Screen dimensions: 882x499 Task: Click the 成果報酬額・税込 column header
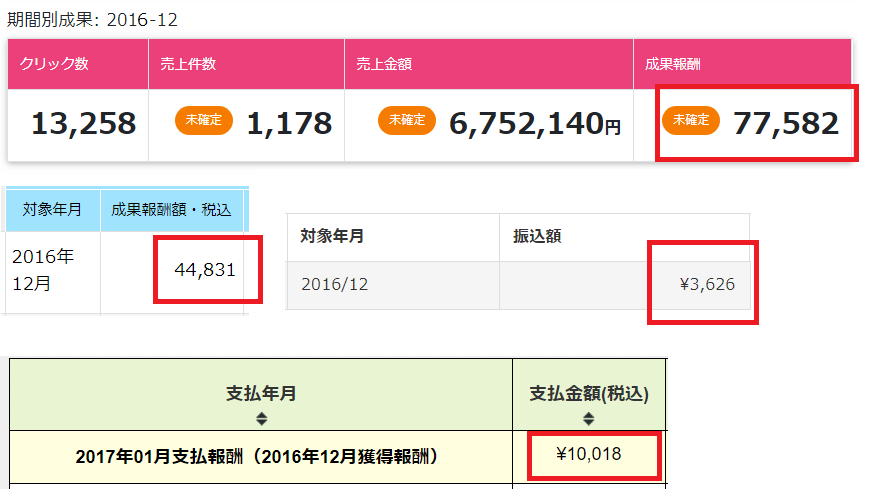pyautogui.click(x=171, y=210)
